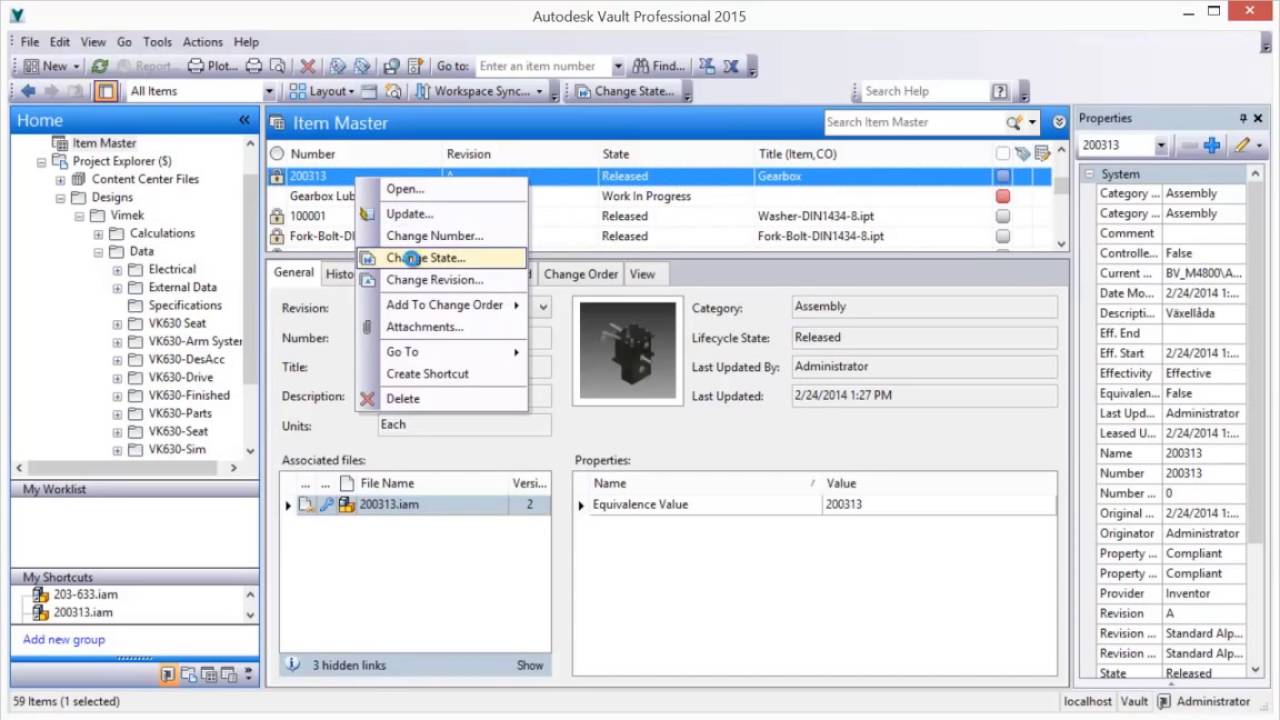Choose Change Revision in context menu

coord(442,280)
